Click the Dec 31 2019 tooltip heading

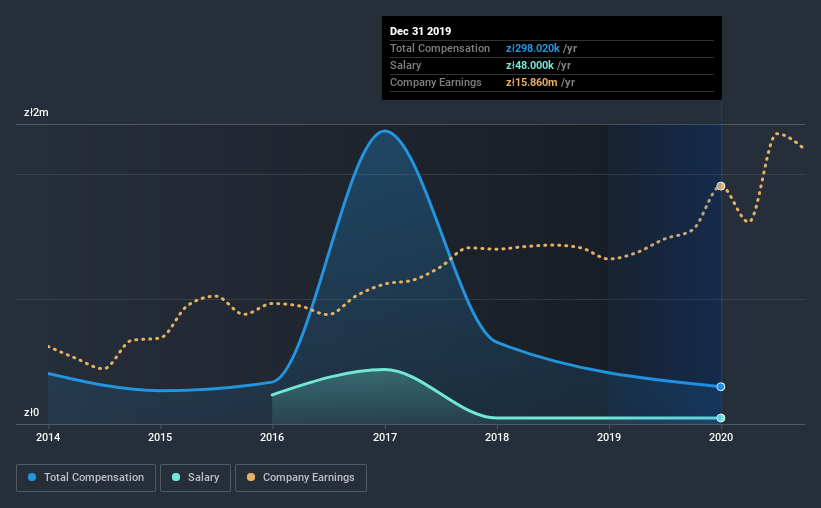click(x=420, y=31)
